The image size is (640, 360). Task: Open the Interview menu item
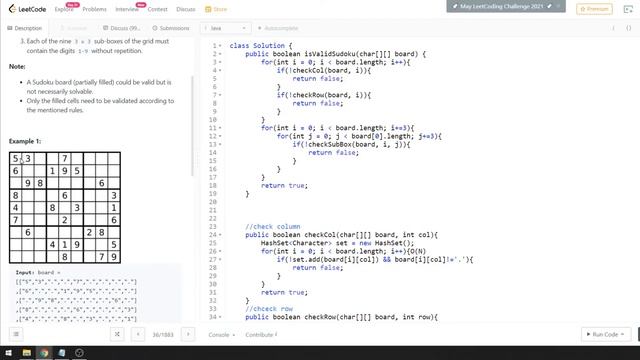tap(127, 9)
